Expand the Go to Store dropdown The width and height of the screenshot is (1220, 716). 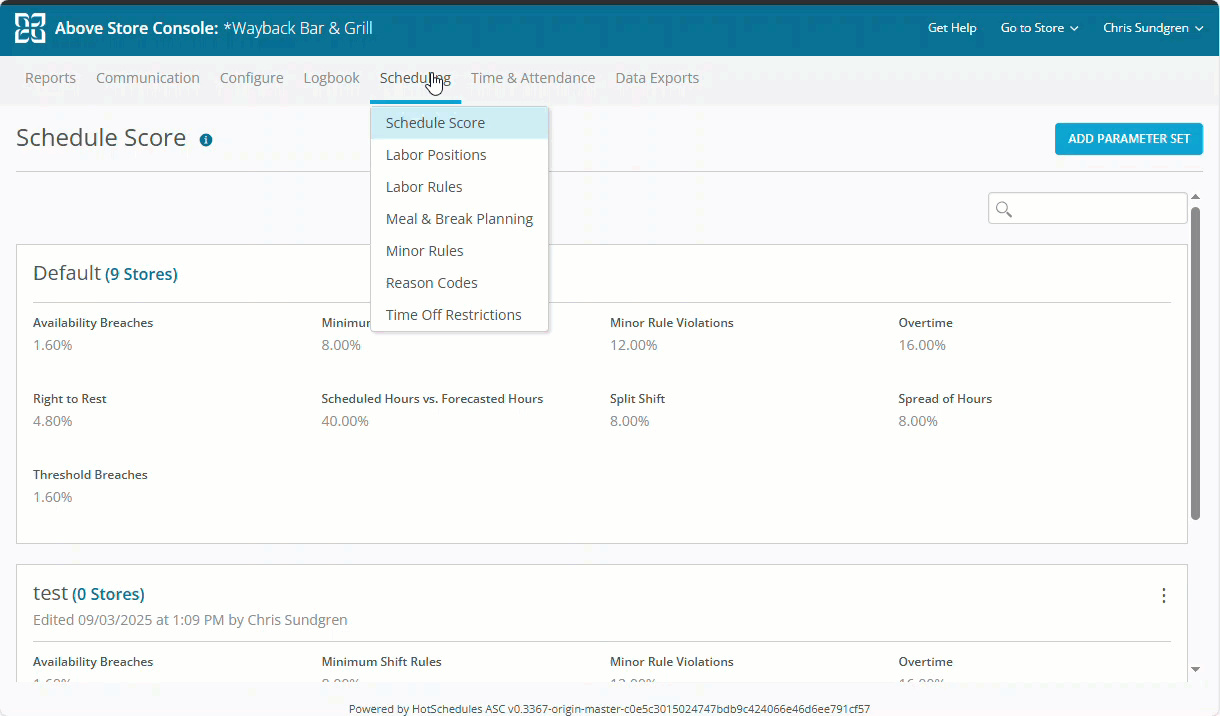(x=1039, y=28)
